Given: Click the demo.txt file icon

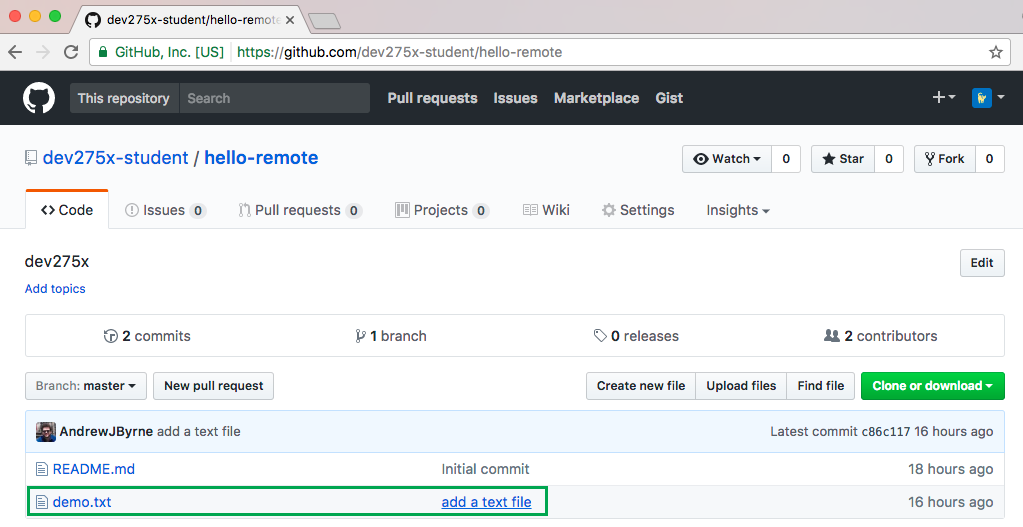Looking at the screenshot, I should click(x=42, y=502).
